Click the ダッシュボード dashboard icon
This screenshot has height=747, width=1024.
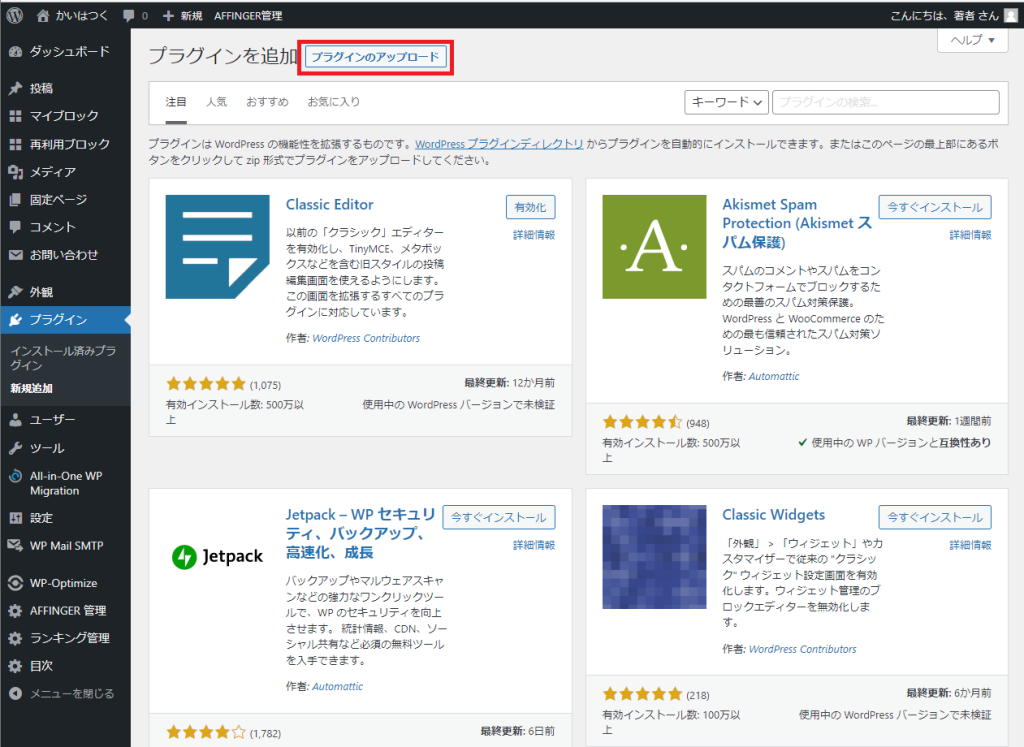pos(16,52)
